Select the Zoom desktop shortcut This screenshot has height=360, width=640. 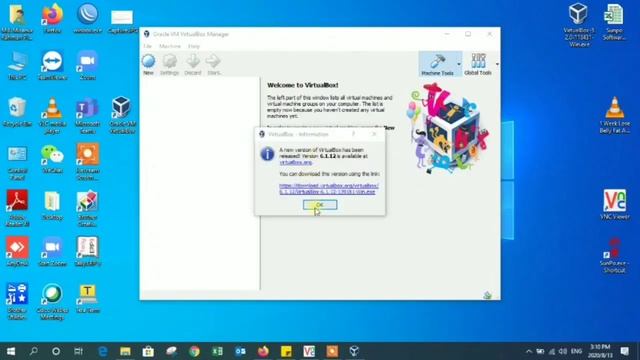(87, 65)
